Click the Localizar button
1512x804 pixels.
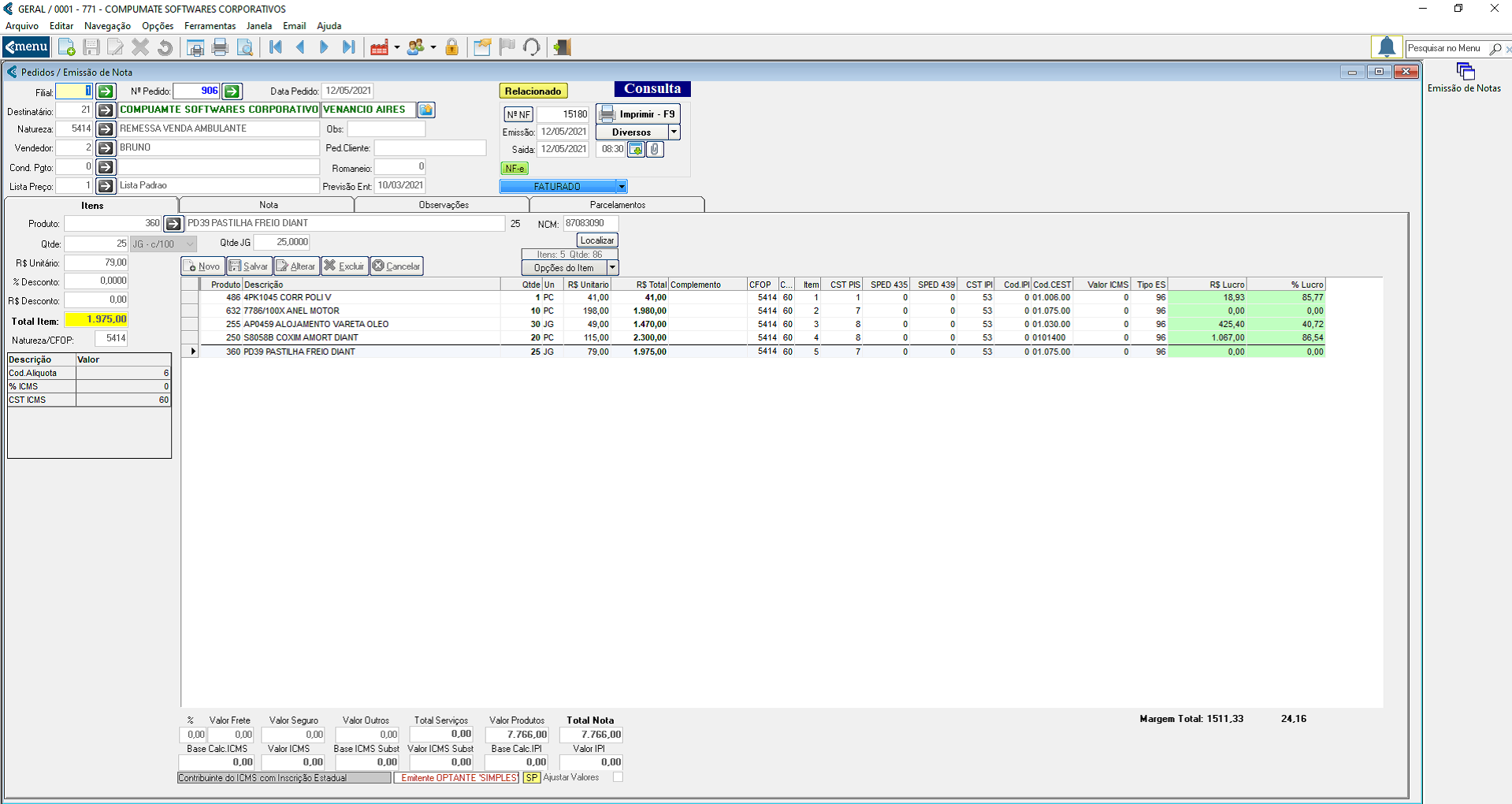click(x=596, y=240)
